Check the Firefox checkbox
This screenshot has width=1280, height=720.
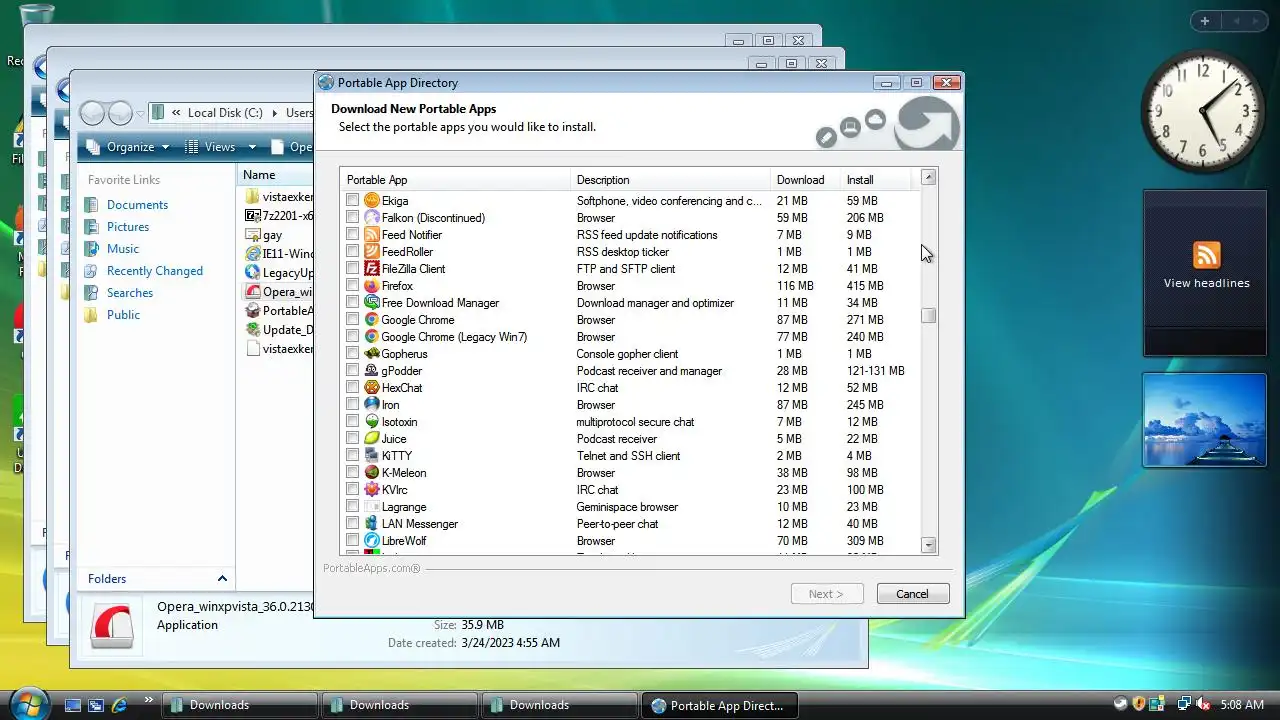click(x=352, y=286)
